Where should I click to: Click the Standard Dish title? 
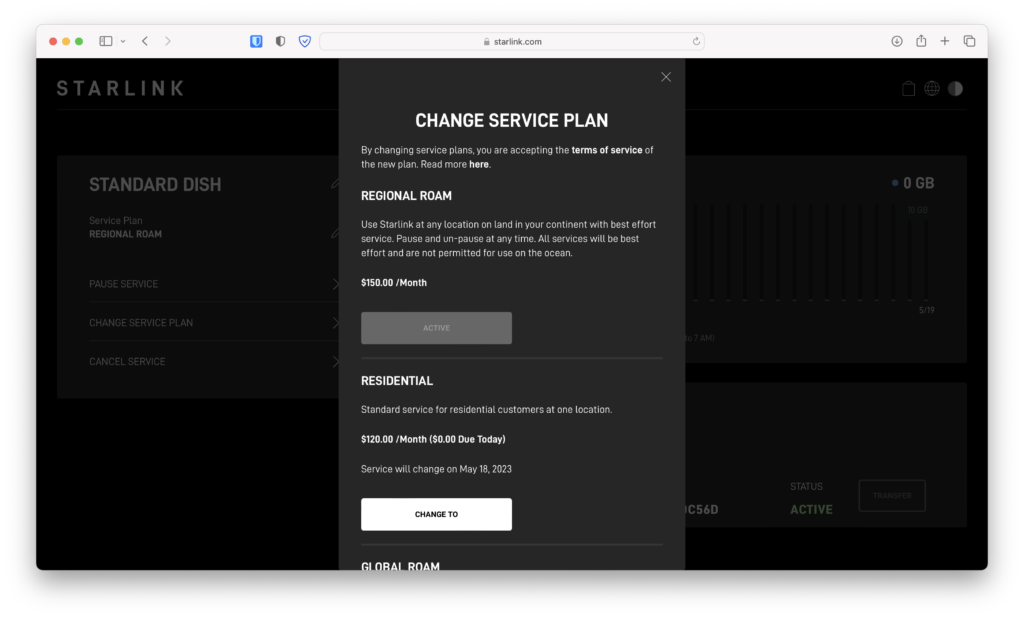tap(155, 185)
